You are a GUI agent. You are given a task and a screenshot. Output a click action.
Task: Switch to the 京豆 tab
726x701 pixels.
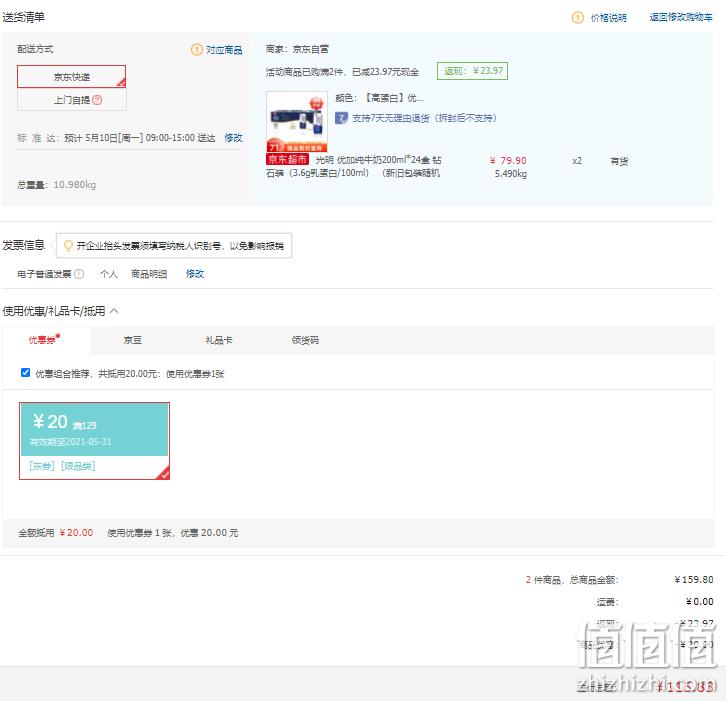[132, 340]
